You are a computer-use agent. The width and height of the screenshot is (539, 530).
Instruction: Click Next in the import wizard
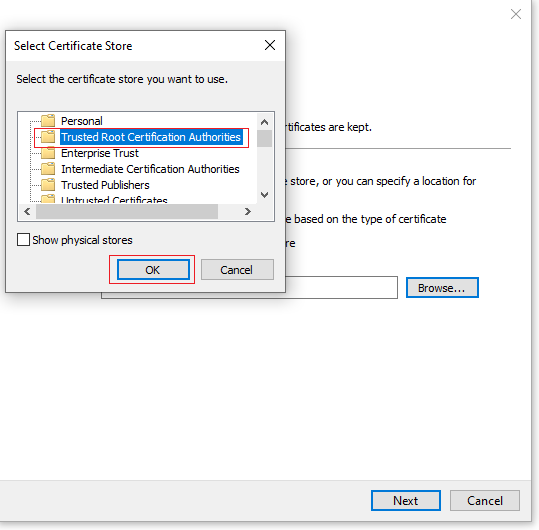(x=406, y=500)
